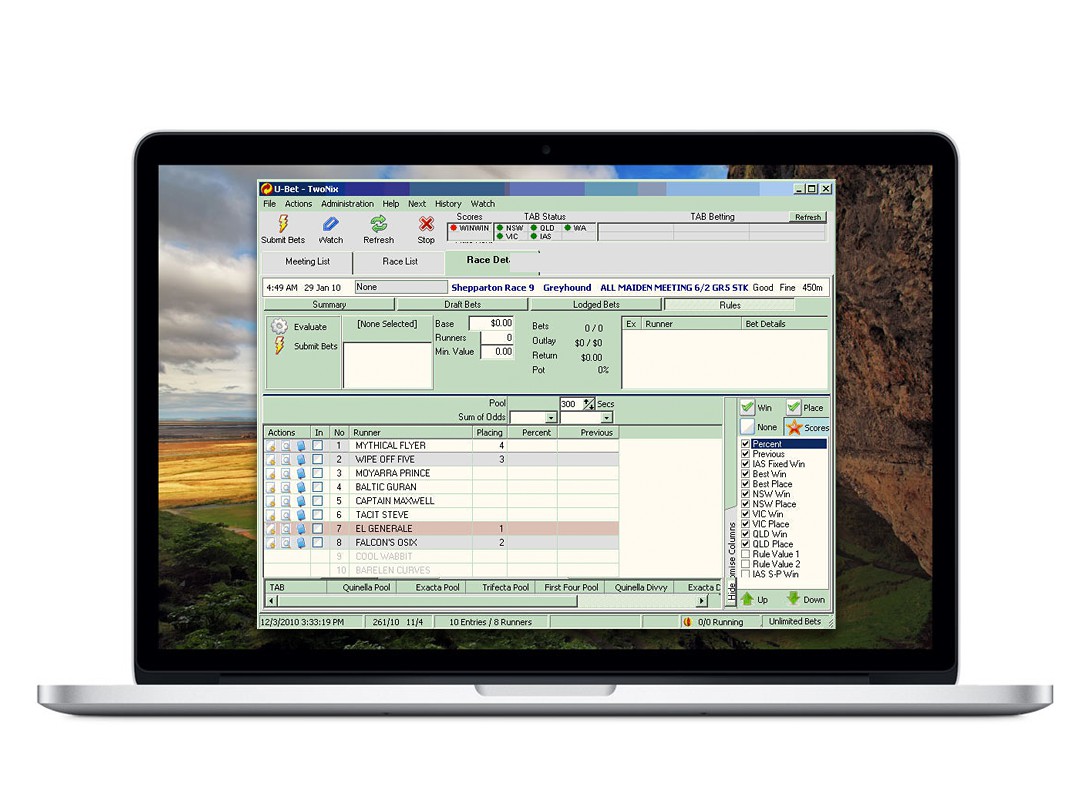
Task: Click the Submit Bets lightning icon below Evaluate
Action: (279, 345)
